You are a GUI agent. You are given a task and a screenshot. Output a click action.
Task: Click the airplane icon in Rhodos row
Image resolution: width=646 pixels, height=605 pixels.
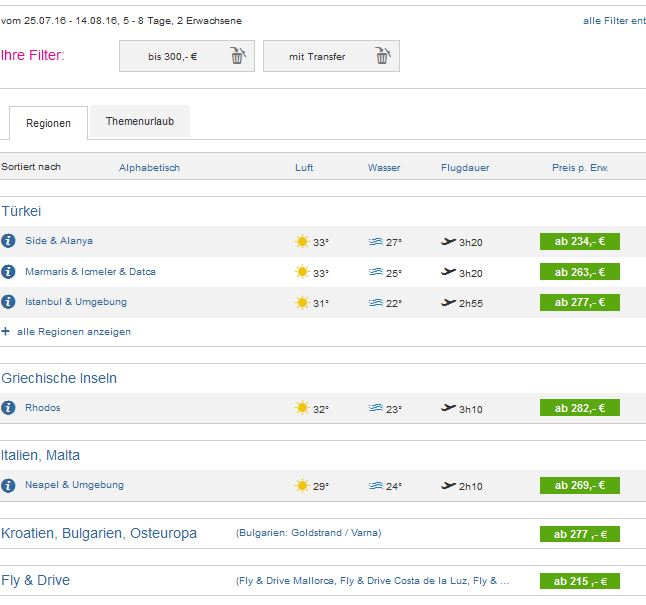tap(448, 408)
